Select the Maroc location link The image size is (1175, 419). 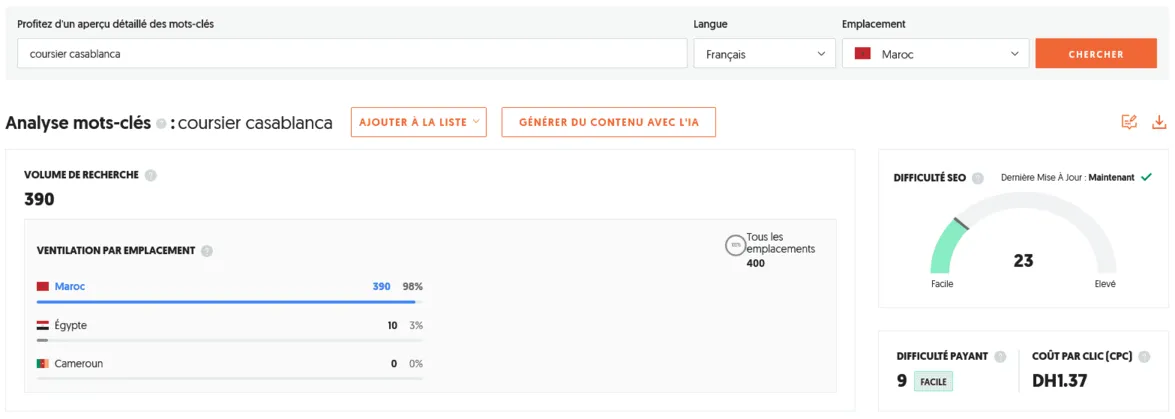coord(70,286)
